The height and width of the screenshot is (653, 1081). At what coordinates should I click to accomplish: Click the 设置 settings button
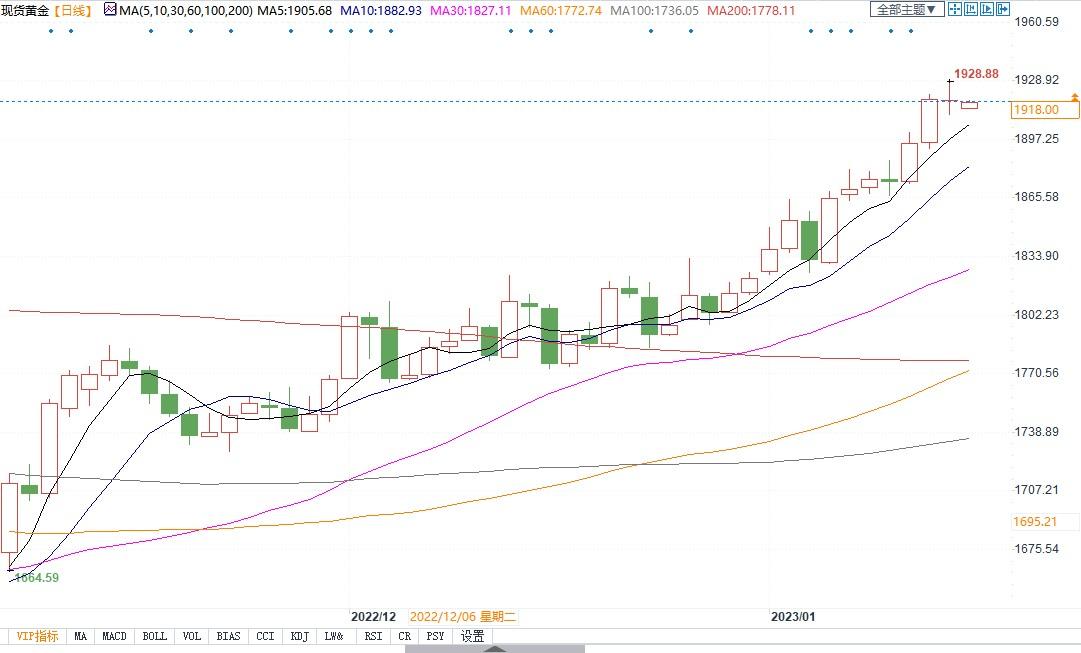473,636
